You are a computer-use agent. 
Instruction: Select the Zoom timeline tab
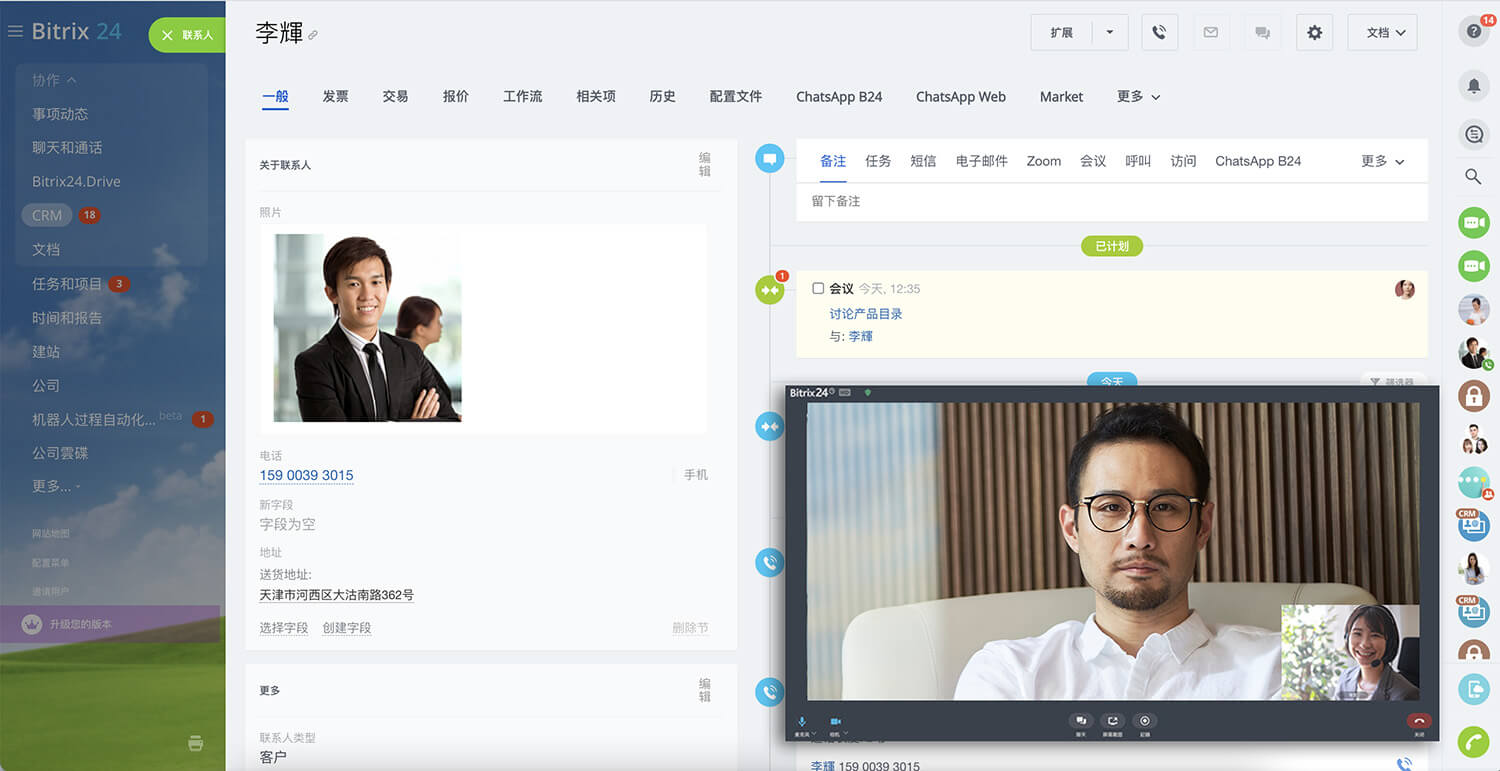click(1043, 161)
